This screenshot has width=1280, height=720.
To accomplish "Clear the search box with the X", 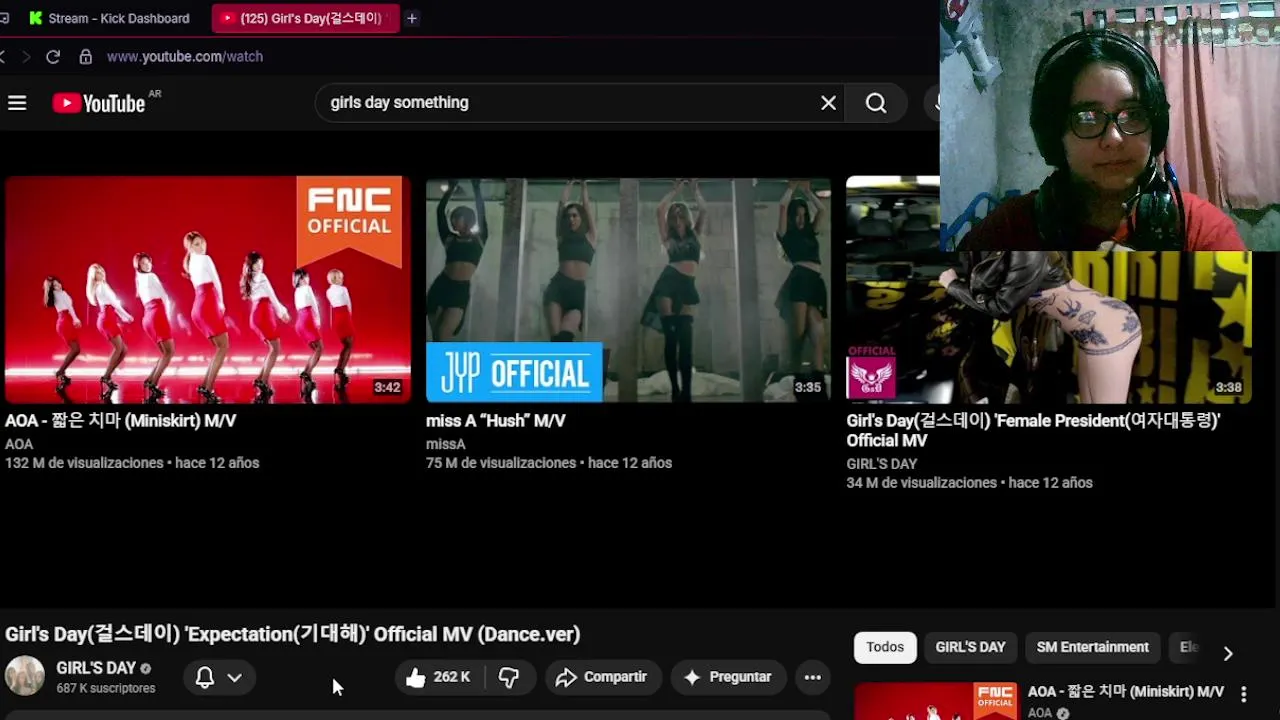I will [828, 103].
